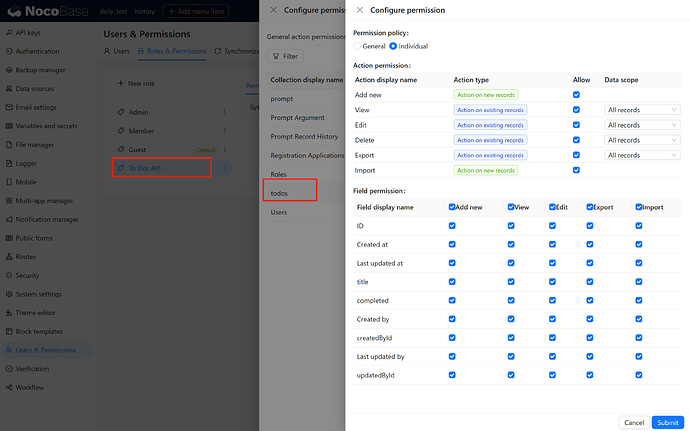690x431 pixels.
Task: Click the Filter button
Action: pyautogui.click(x=285, y=56)
